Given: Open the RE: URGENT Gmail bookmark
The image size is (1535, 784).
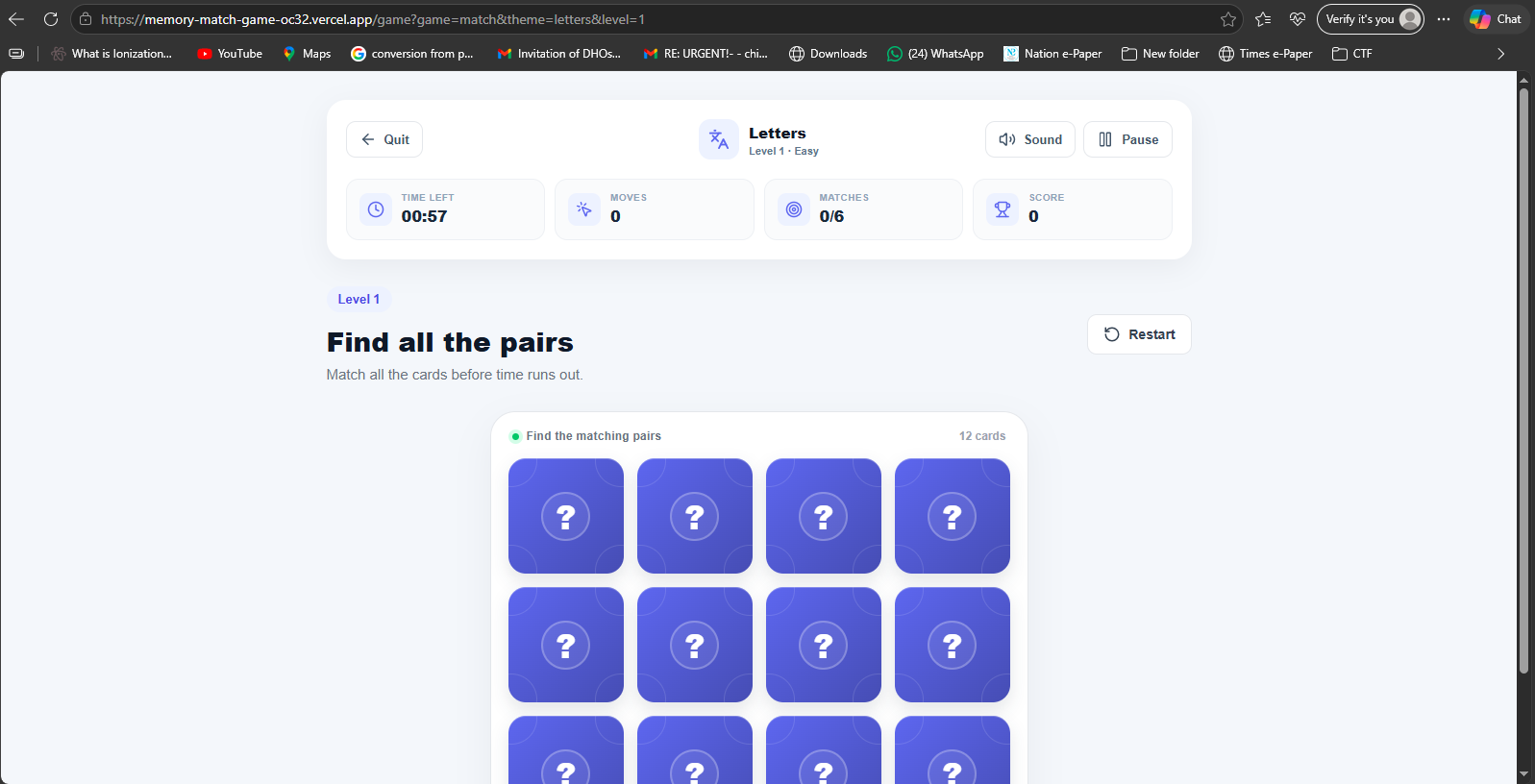Looking at the screenshot, I should click(706, 54).
